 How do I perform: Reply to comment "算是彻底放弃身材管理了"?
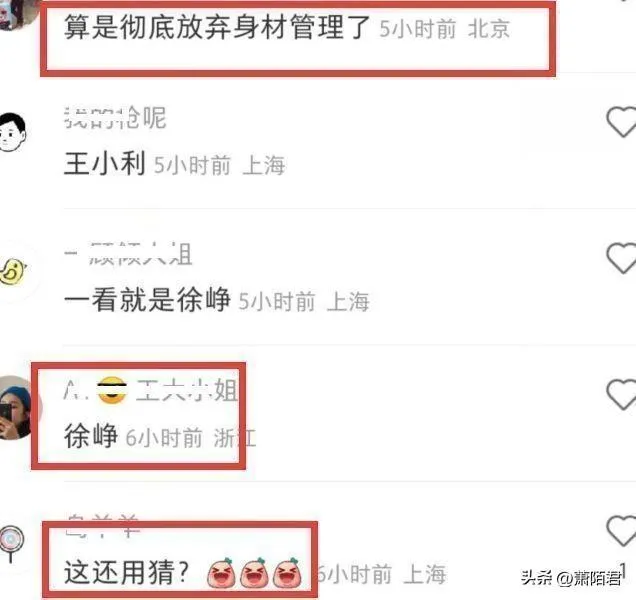click(217, 27)
